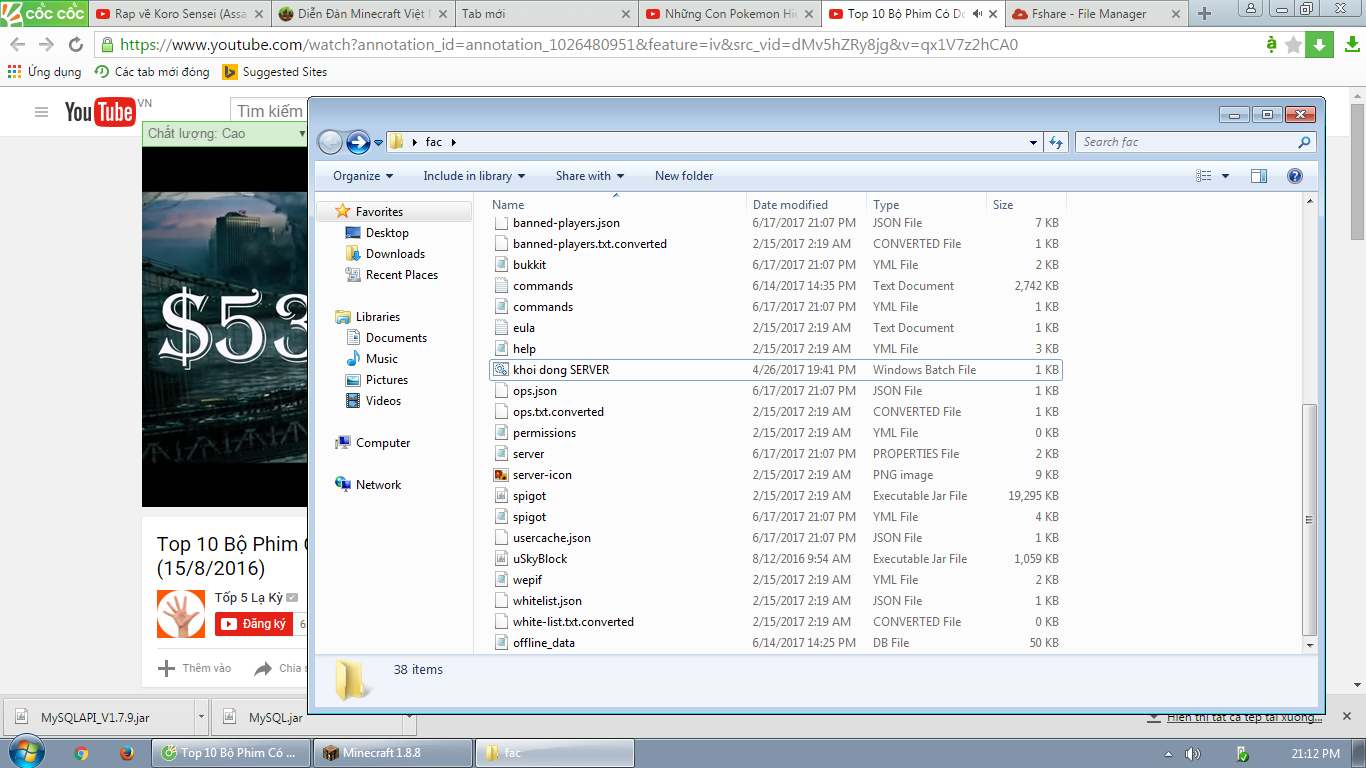This screenshot has width=1366, height=768.
Task: Open the Windows Start menu
Action: coord(25,753)
